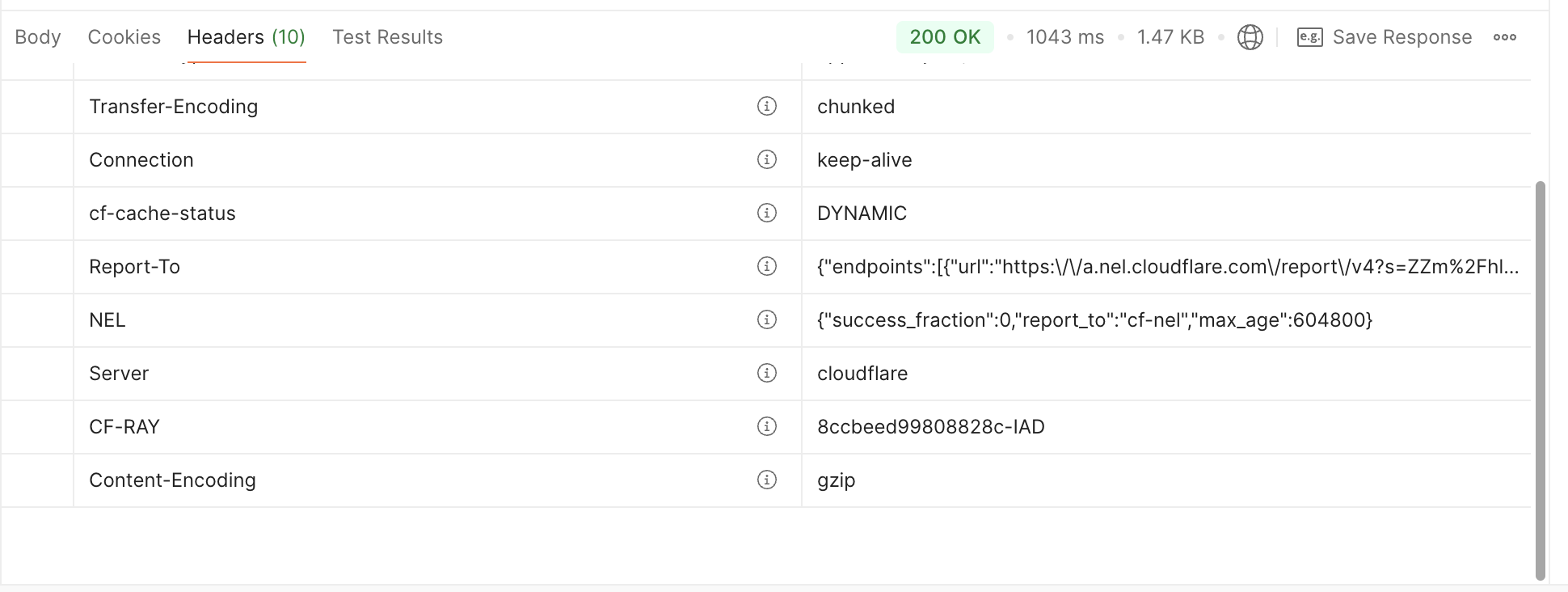Click info icon beside Transfer-Encoding header
1568x592 pixels.
pyautogui.click(x=766, y=106)
